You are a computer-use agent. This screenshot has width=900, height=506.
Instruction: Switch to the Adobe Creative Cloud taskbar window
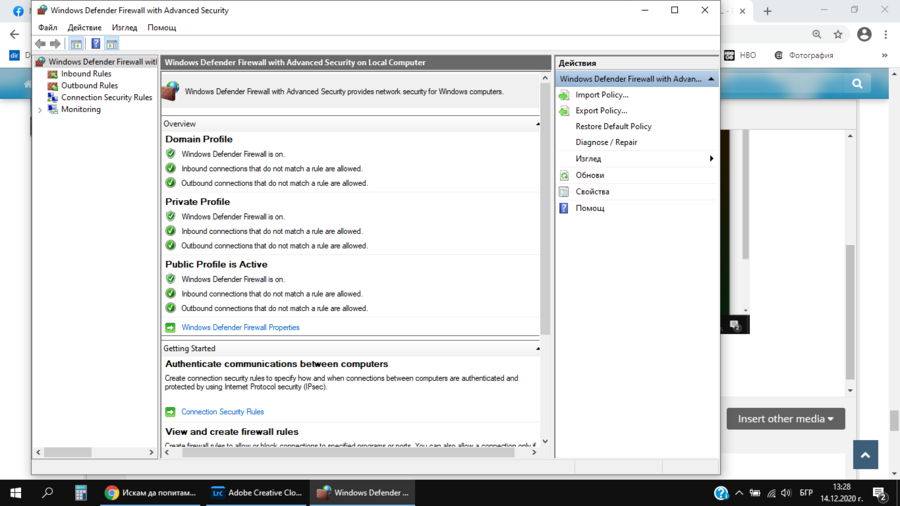click(x=257, y=493)
